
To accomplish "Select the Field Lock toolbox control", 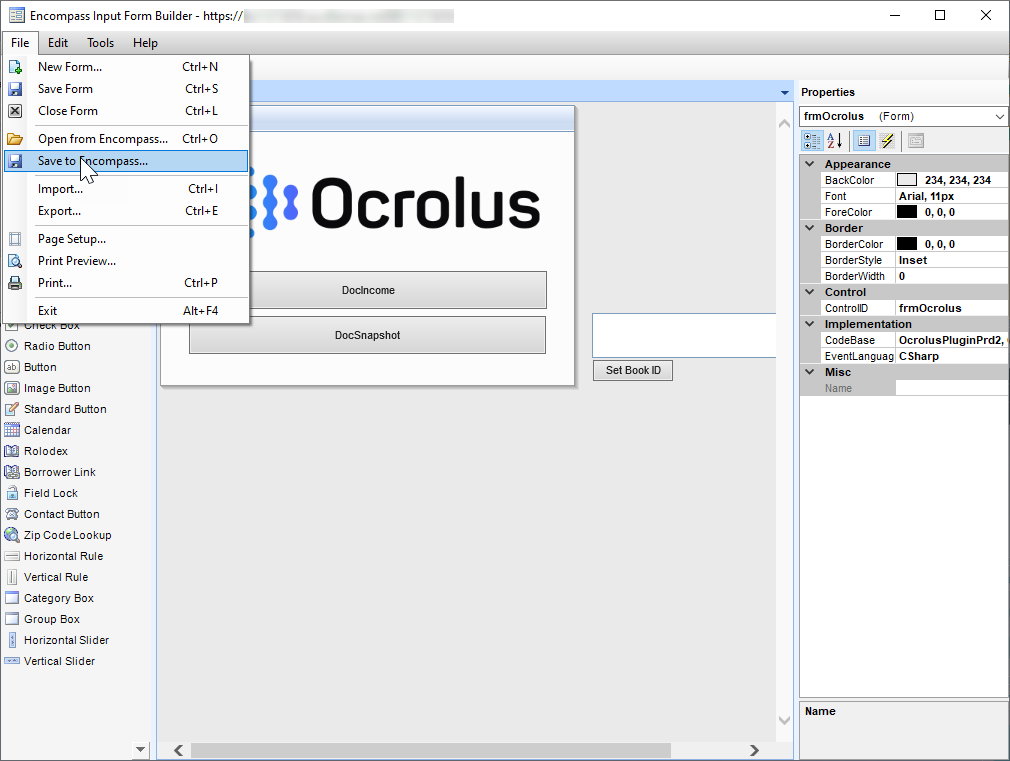I will (41, 493).
